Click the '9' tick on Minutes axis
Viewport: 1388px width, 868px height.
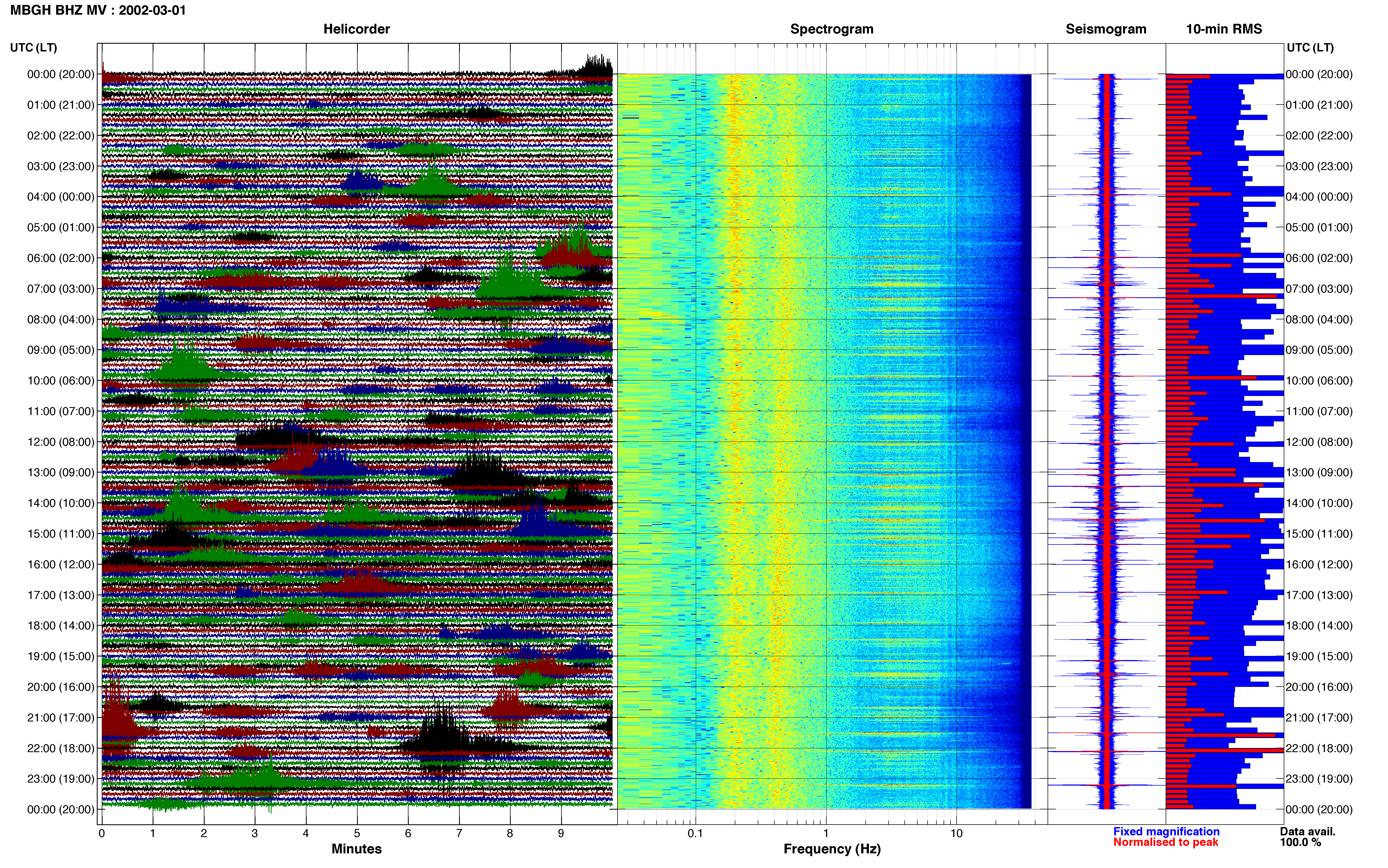coord(561,833)
